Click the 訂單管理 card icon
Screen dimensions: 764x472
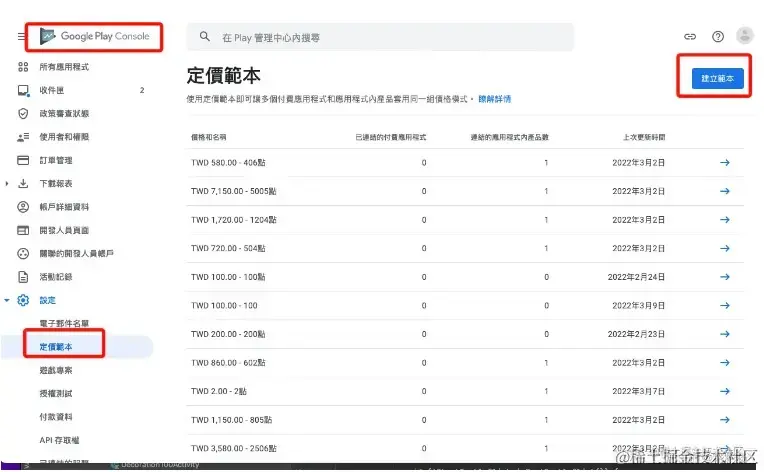click(23, 160)
